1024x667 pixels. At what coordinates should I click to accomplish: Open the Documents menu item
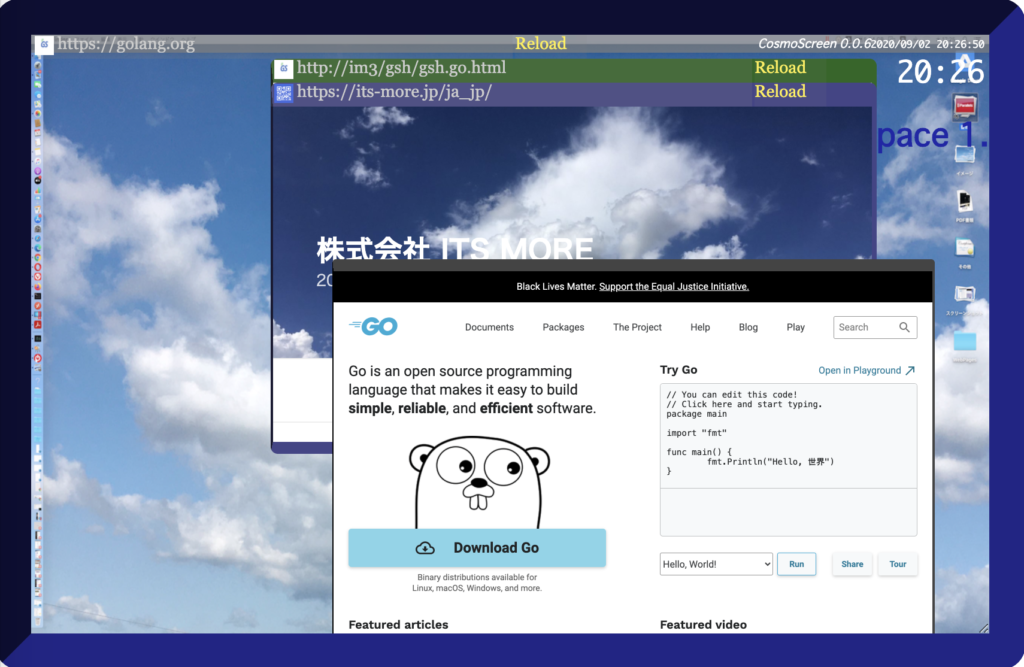pyautogui.click(x=489, y=327)
